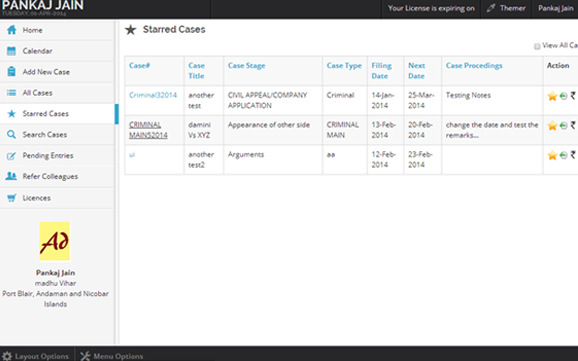Click green round icon for Criminal32014 row
578x361 pixels.
coord(563,96)
